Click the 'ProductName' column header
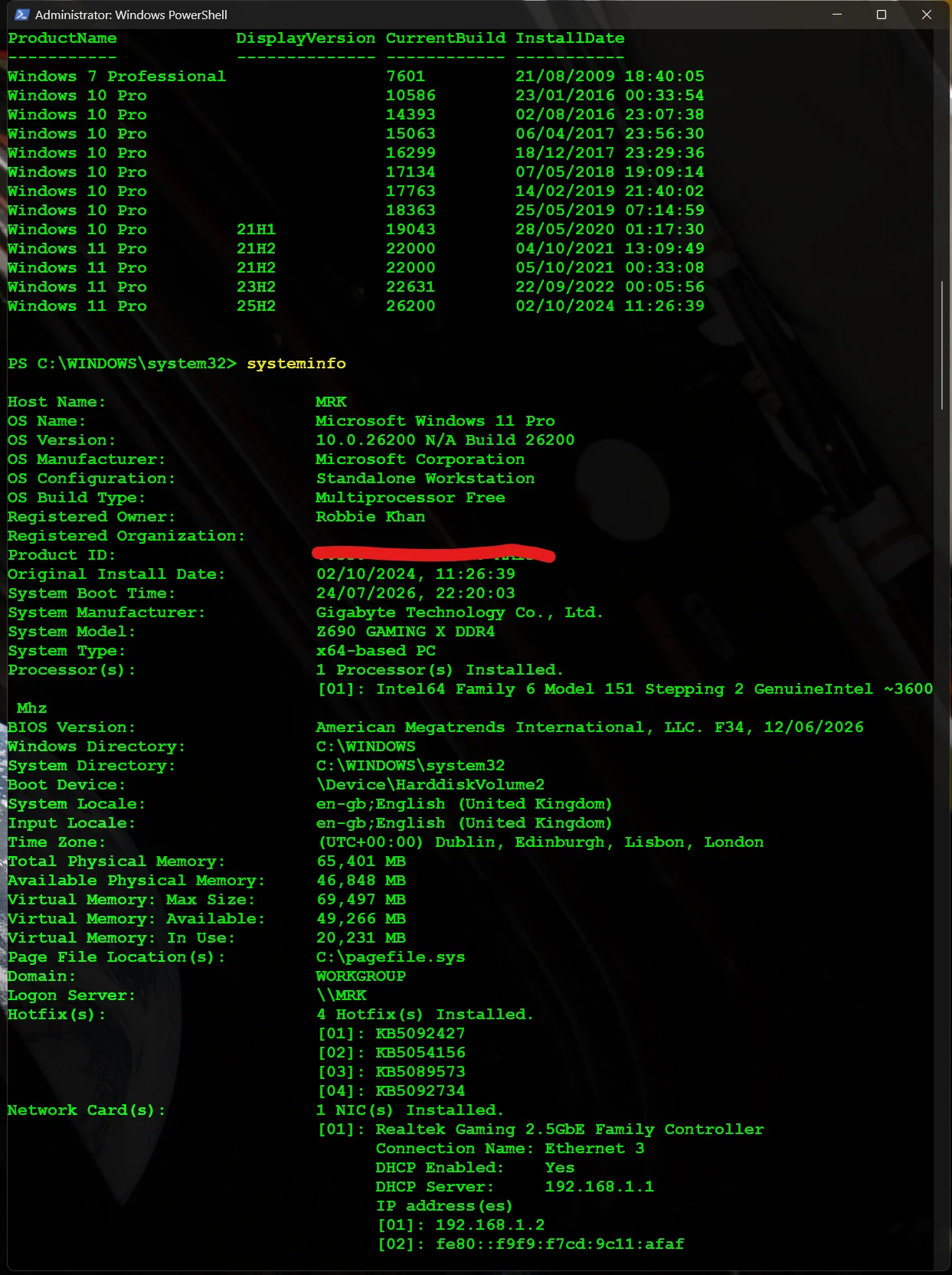The image size is (952, 1275). [x=62, y=38]
